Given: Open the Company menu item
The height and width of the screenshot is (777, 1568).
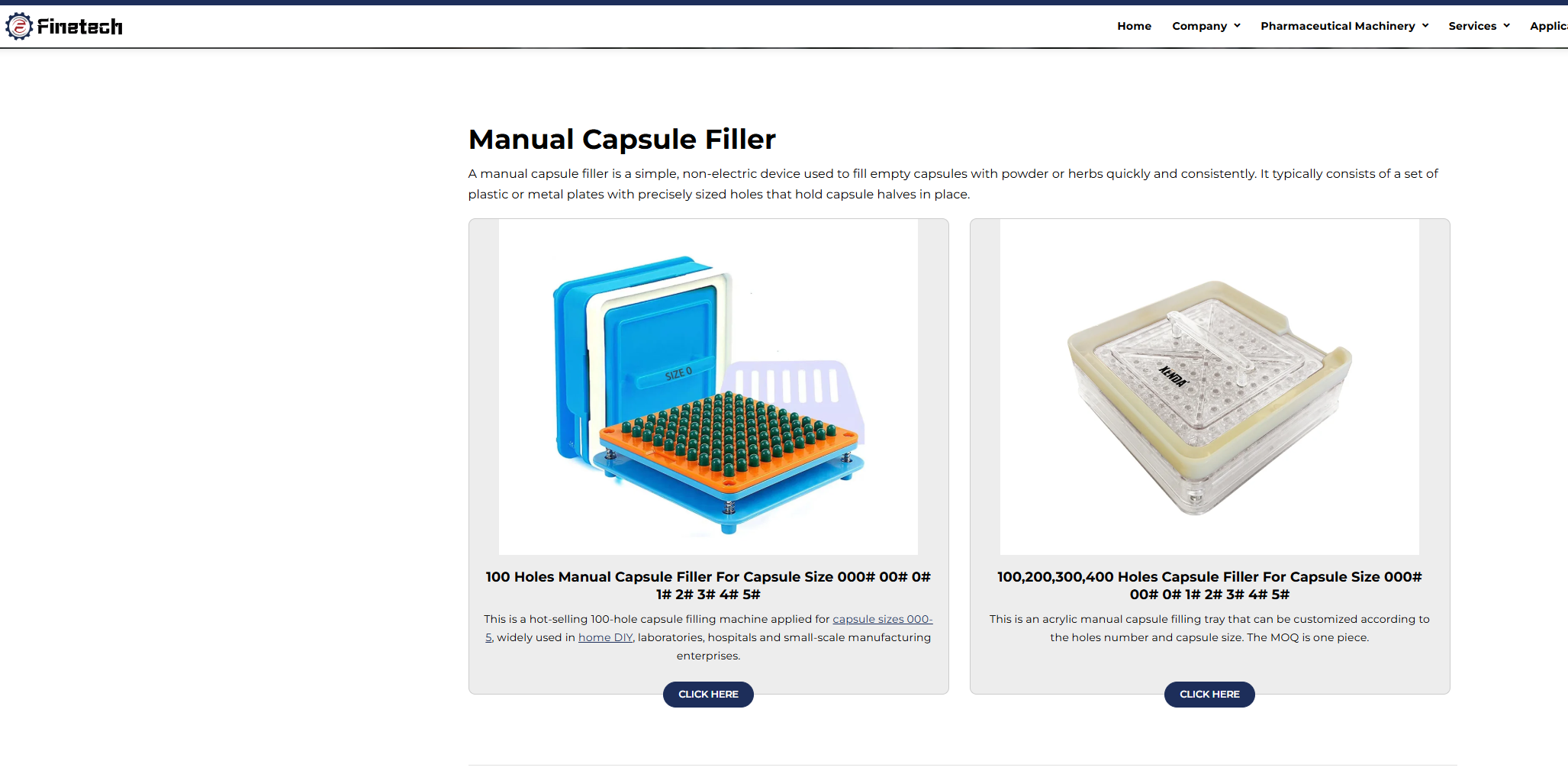Looking at the screenshot, I should (x=1199, y=26).
